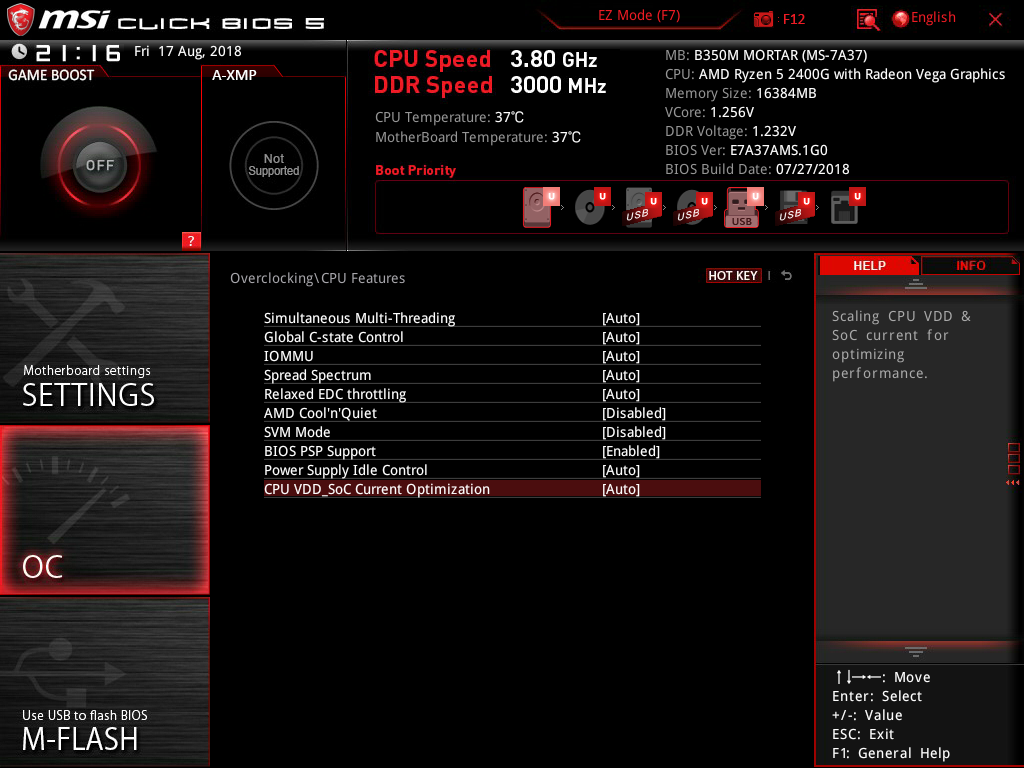Change SVM Mode [Disabled] value
Image resolution: width=1024 pixels, height=768 pixels.
click(633, 432)
